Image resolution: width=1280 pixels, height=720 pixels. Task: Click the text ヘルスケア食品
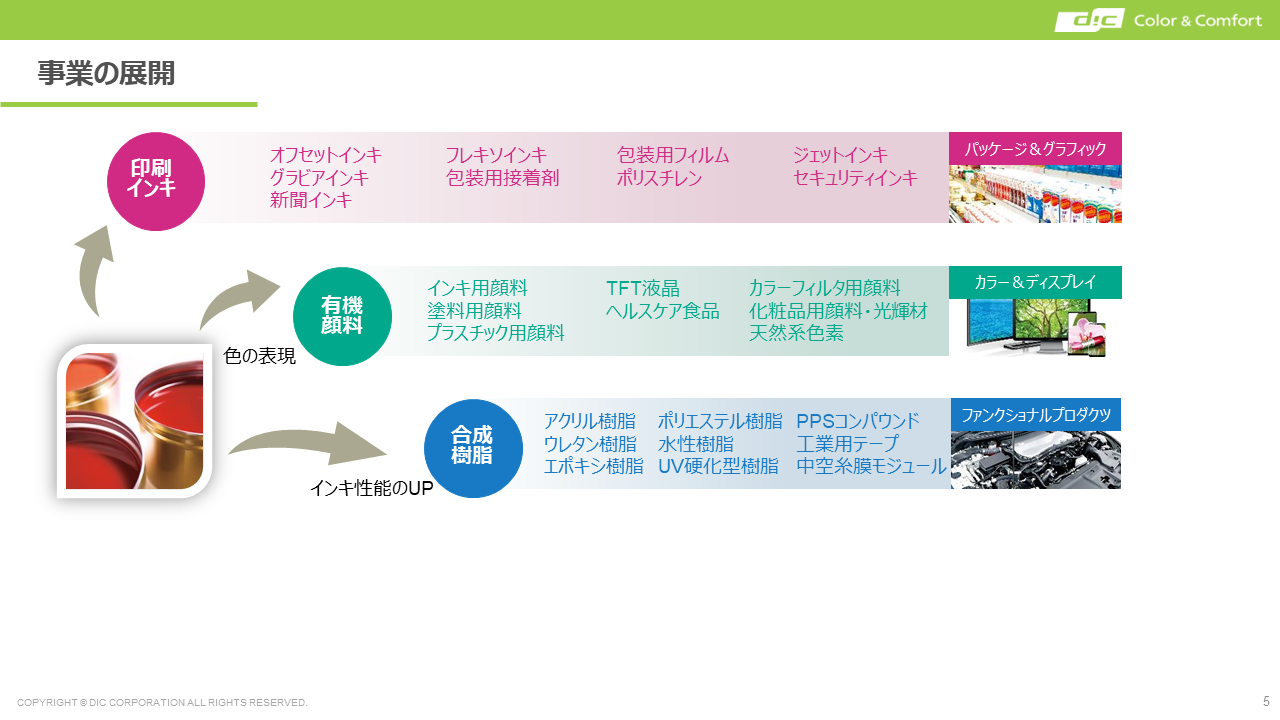pos(663,311)
